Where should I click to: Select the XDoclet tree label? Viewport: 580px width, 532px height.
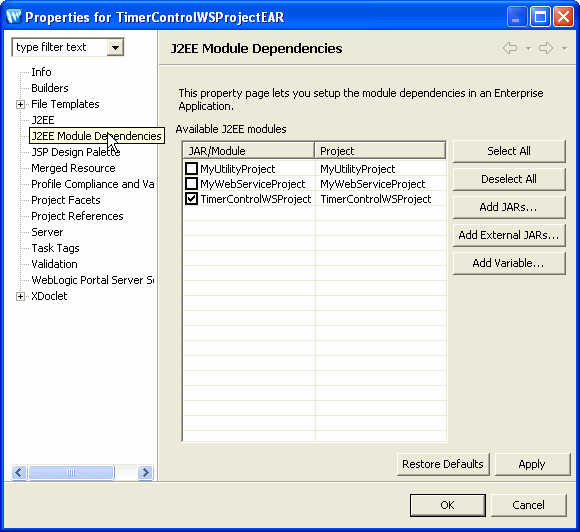tap(49, 296)
